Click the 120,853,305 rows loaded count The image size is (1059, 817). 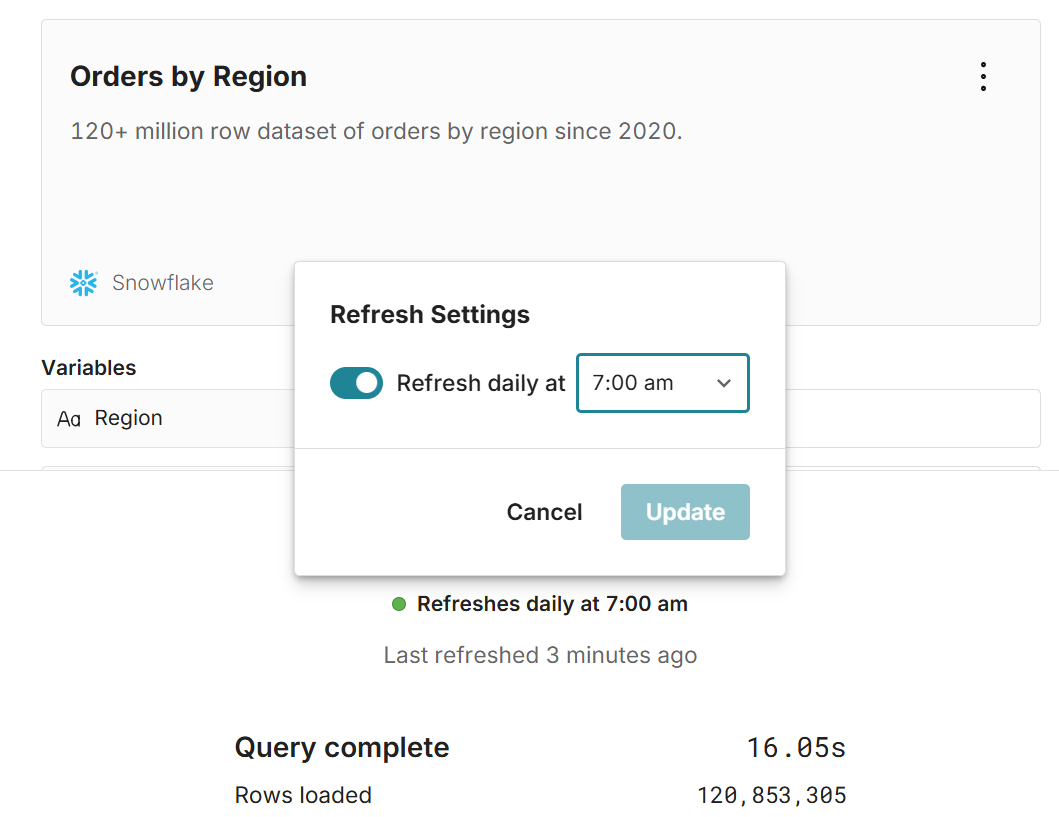click(x=771, y=796)
